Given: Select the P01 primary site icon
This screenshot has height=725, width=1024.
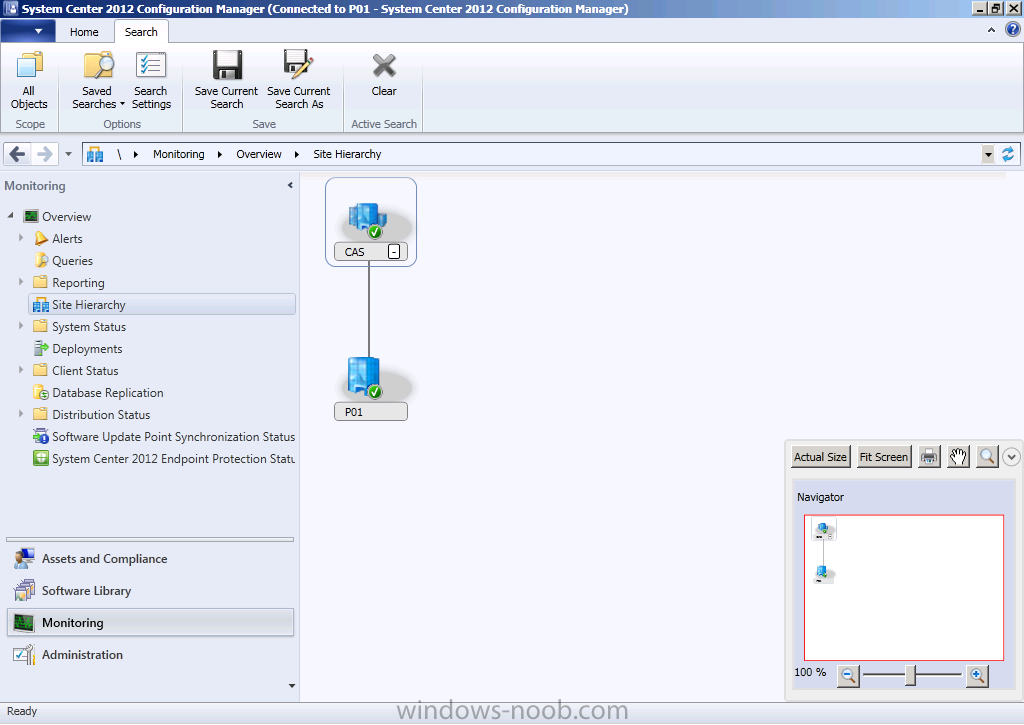Looking at the screenshot, I should point(364,378).
